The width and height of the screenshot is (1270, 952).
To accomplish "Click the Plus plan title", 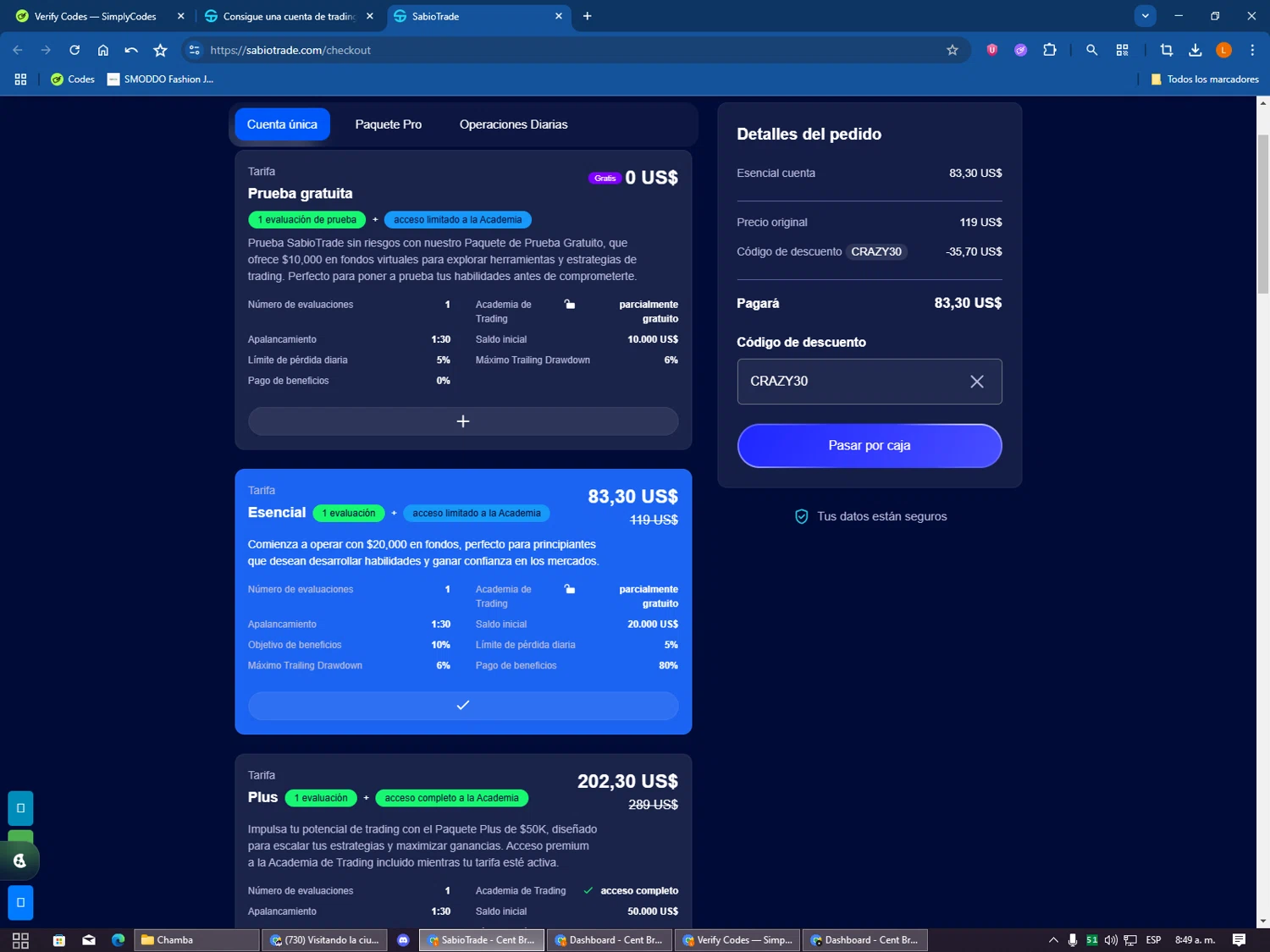I will pyautogui.click(x=262, y=798).
